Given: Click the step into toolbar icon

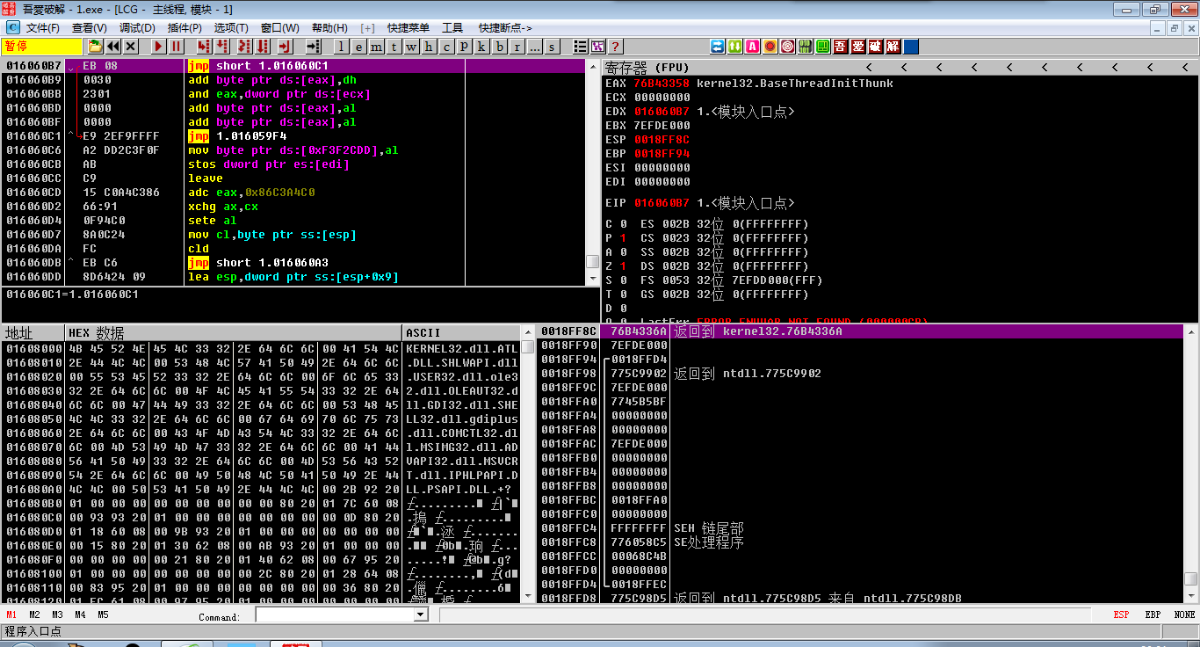Looking at the screenshot, I should pyautogui.click(x=203, y=46).
